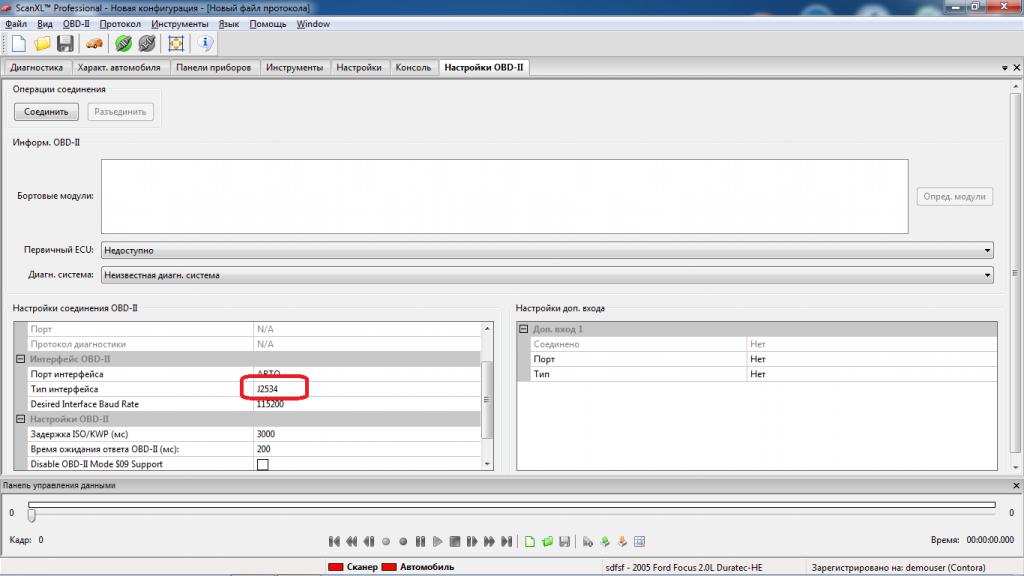
Task: Click the full screen toolbar icon
Action: (176, 43)
